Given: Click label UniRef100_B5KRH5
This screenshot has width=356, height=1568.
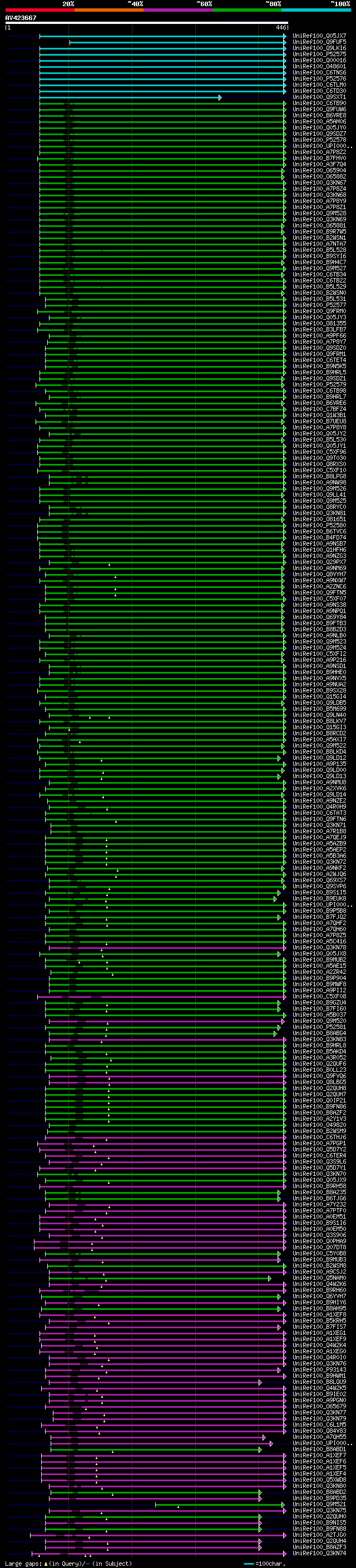Looking at the screenshot, I should pos(319,1320).
